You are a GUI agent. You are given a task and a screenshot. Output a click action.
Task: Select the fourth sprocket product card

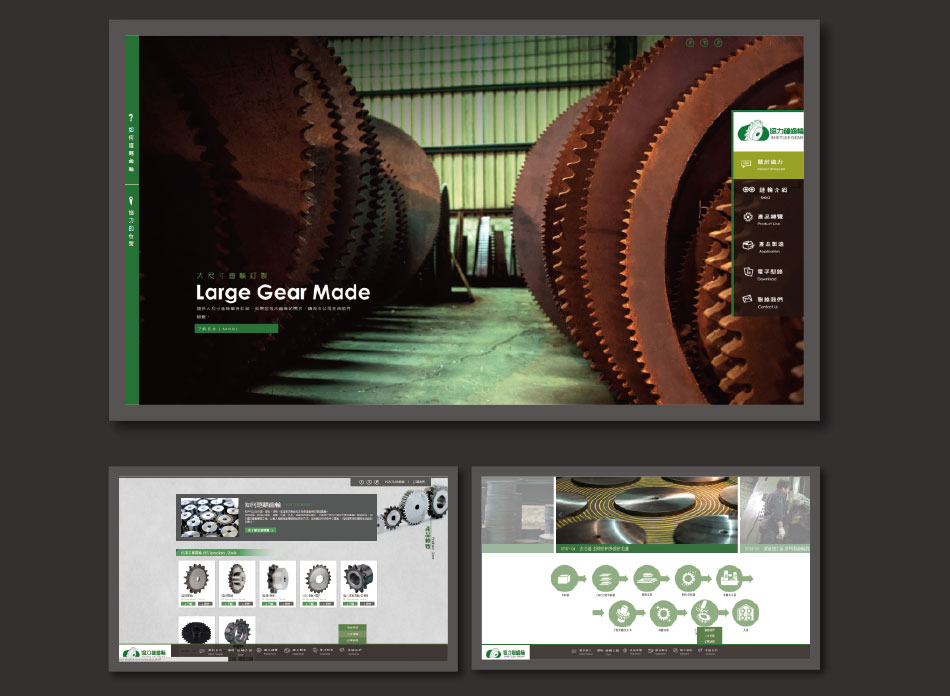coord(318,584)
